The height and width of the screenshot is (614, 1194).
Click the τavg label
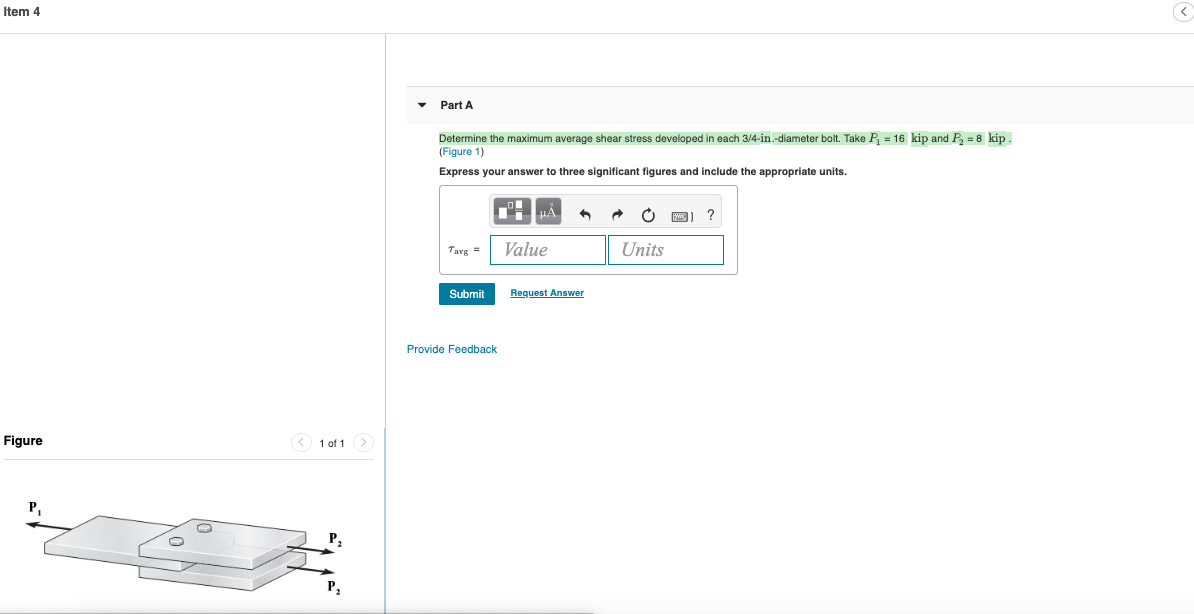coord(464,249)
